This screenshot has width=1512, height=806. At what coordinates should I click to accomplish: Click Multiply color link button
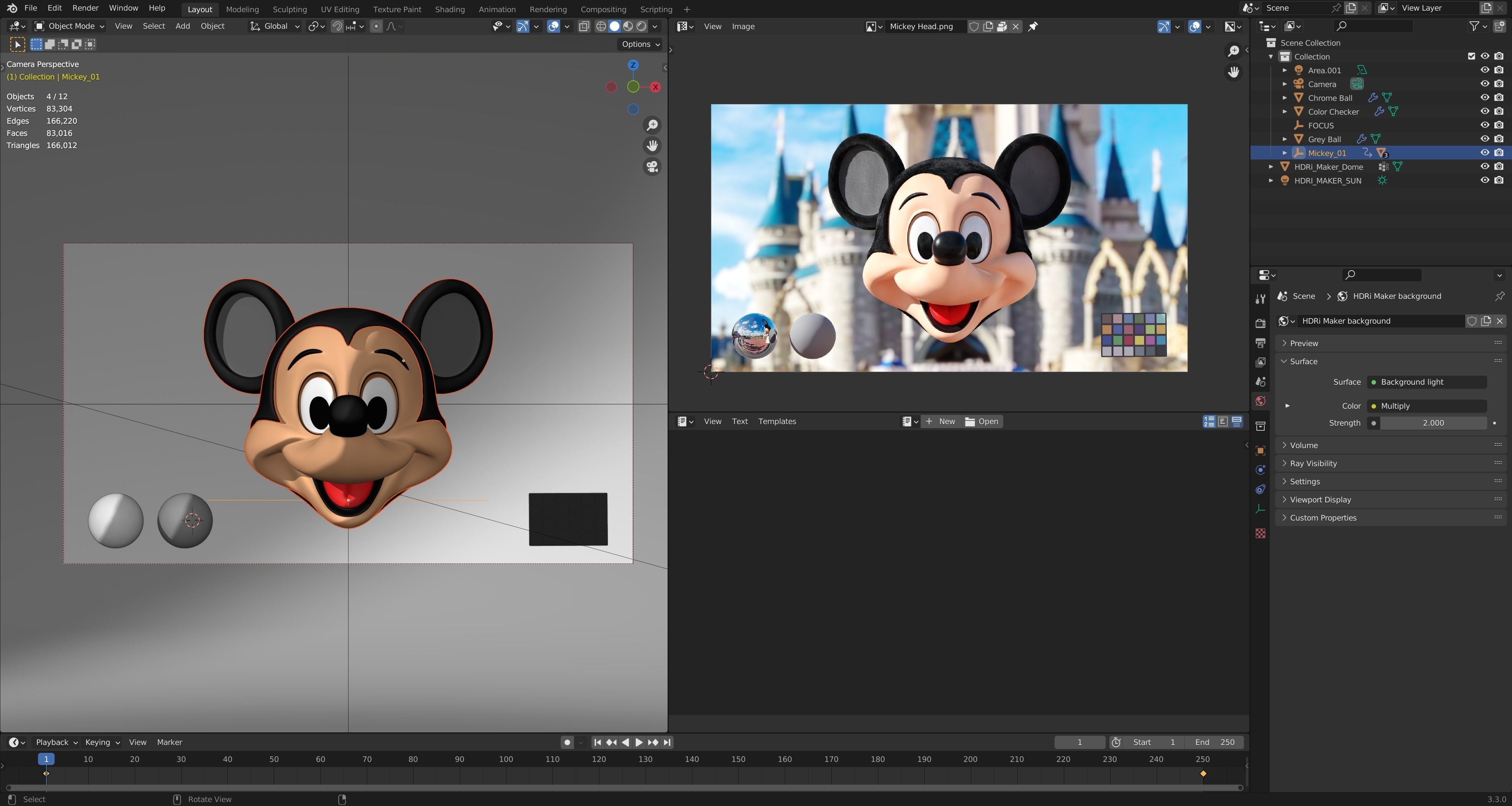1427,406
